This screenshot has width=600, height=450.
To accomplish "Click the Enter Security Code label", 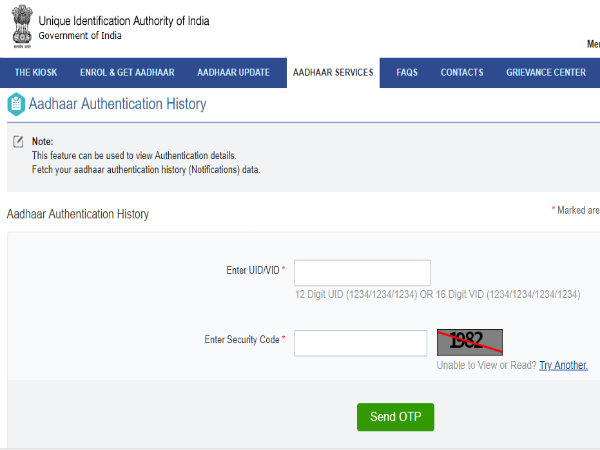I will click(x=241, y=340).
